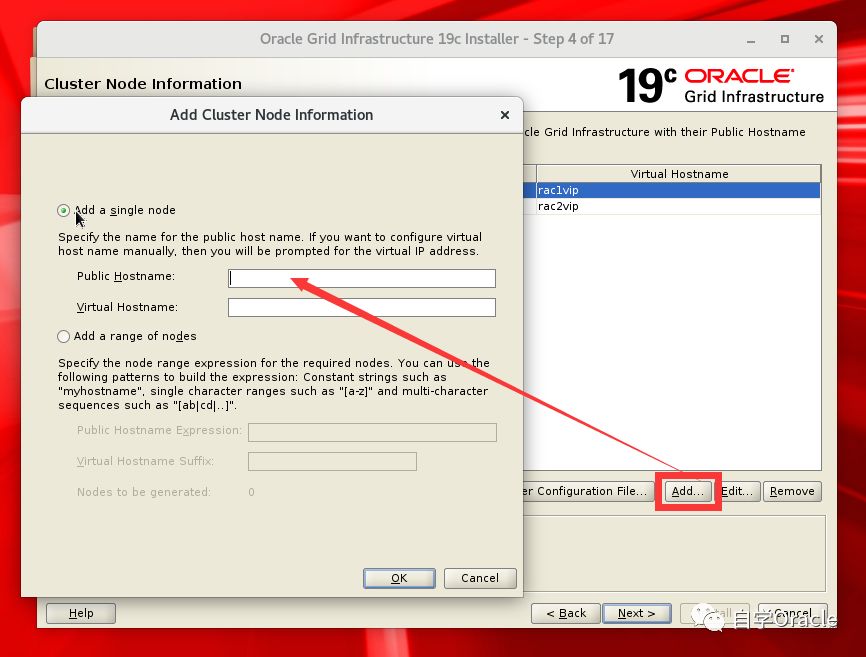
Task: Open the Help button of the installer
Action: point(81,613)
